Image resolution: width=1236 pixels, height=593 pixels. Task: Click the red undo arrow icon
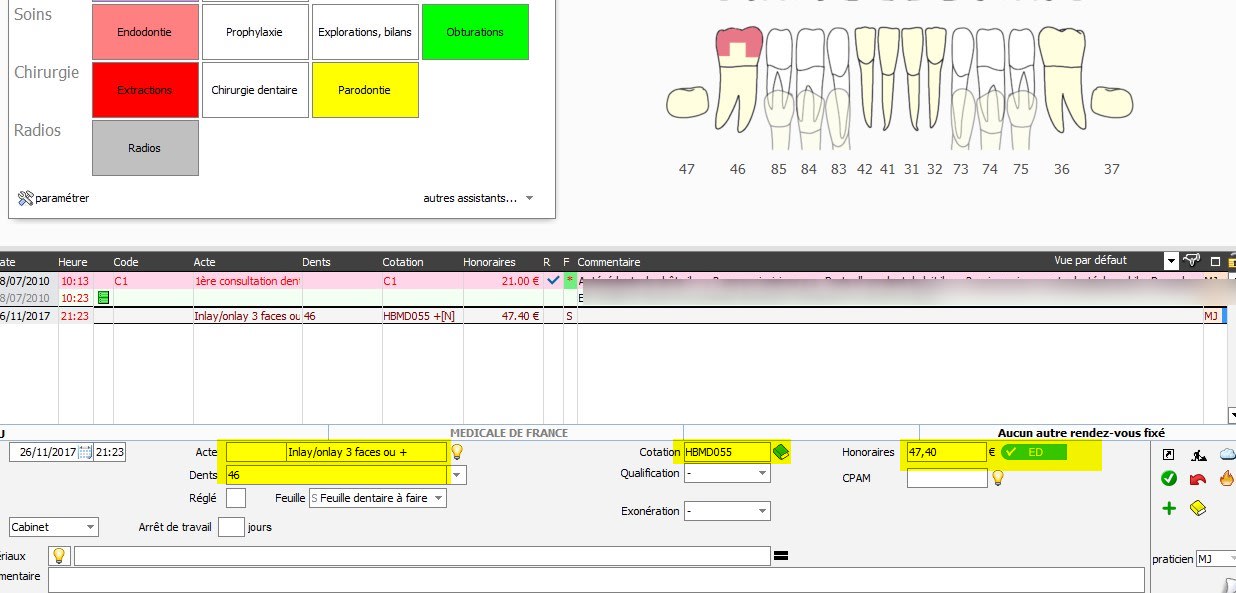coord(1198,479)
